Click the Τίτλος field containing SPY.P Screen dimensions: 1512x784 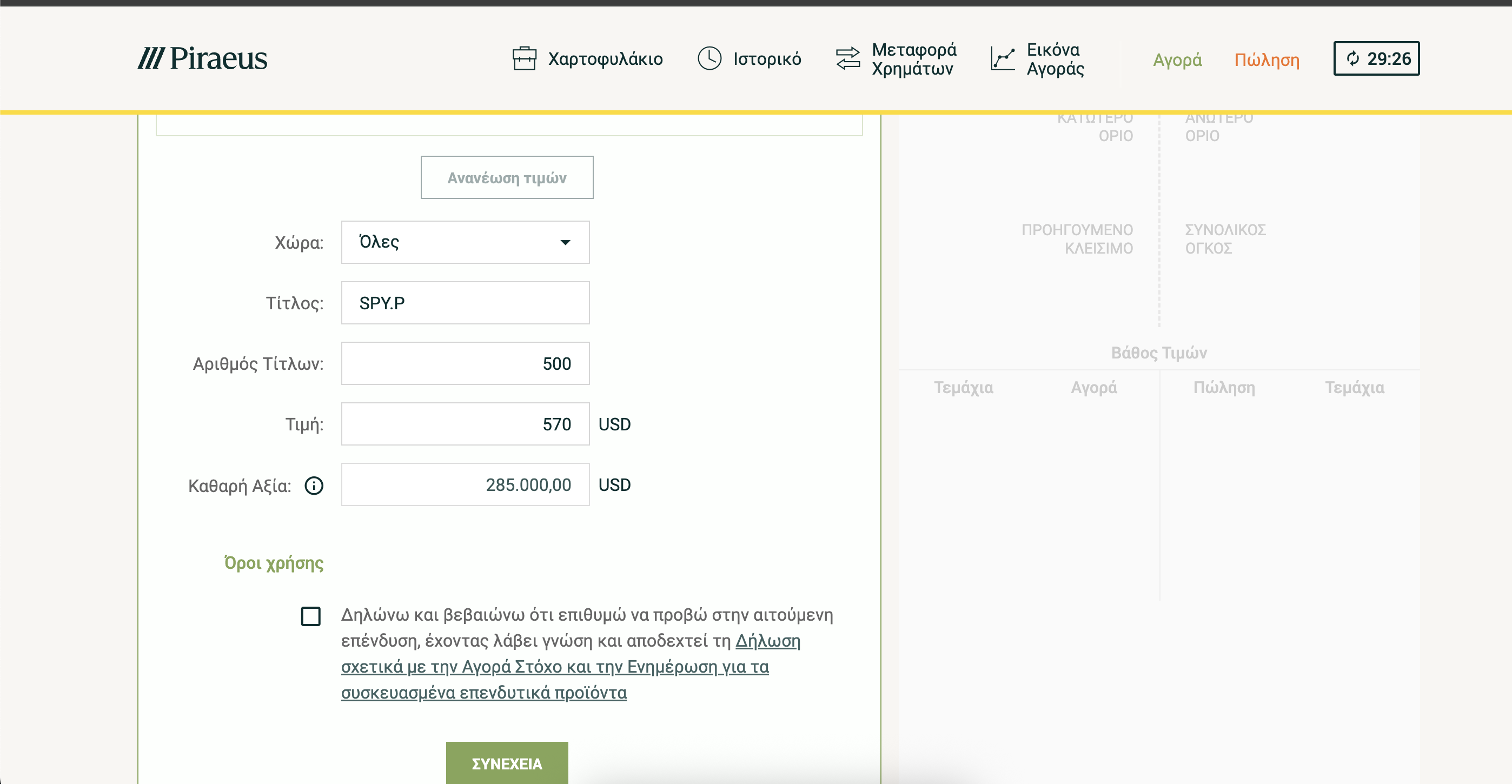[x=465, y=303]
